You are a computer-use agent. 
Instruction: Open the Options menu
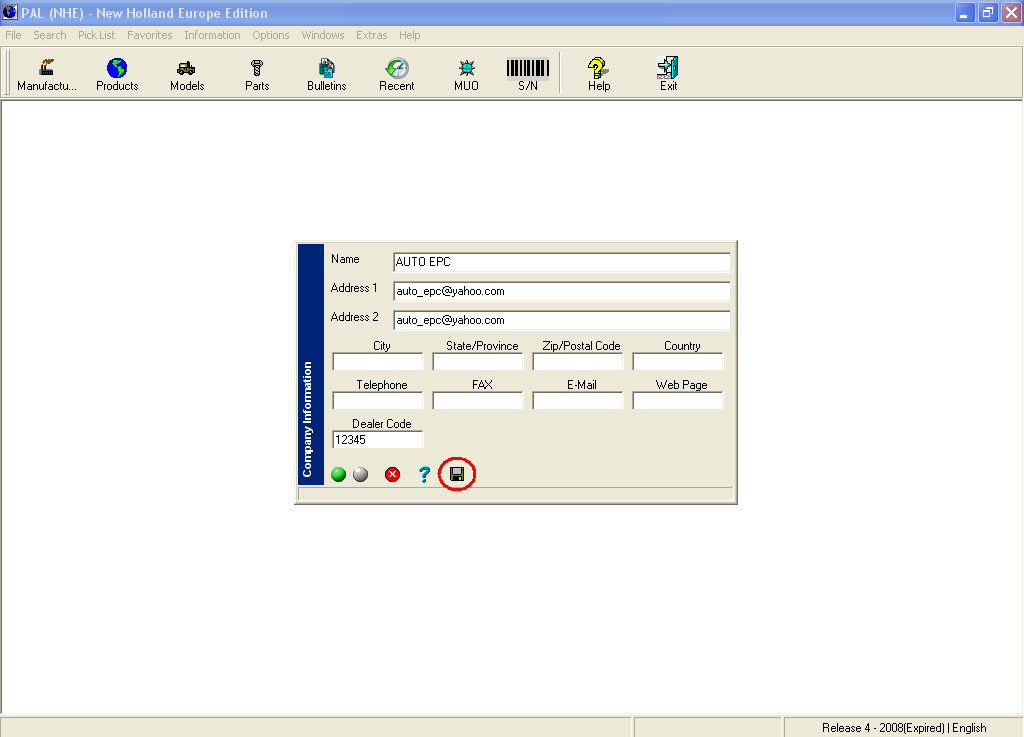(270, 35)
